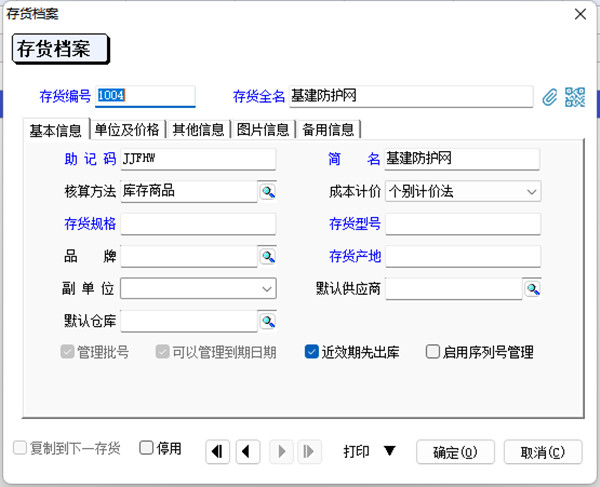Click the 存货型号 input field
600x487 pixels.
tap(463, 224)
